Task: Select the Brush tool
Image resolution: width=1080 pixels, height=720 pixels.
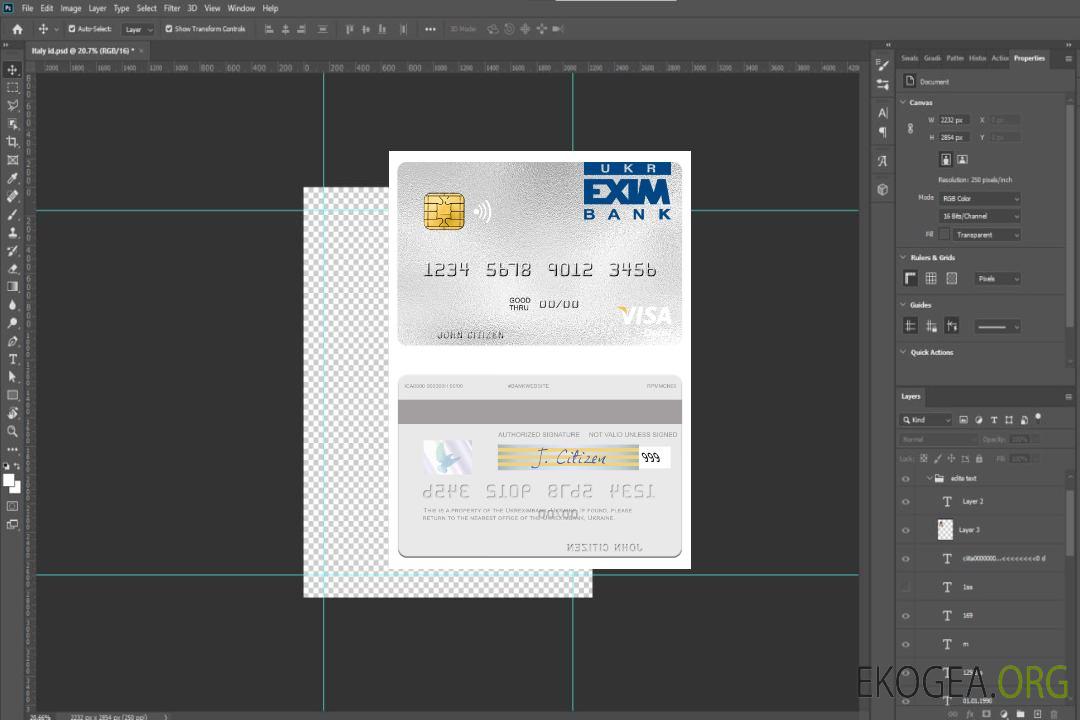Action: (12, 214)
